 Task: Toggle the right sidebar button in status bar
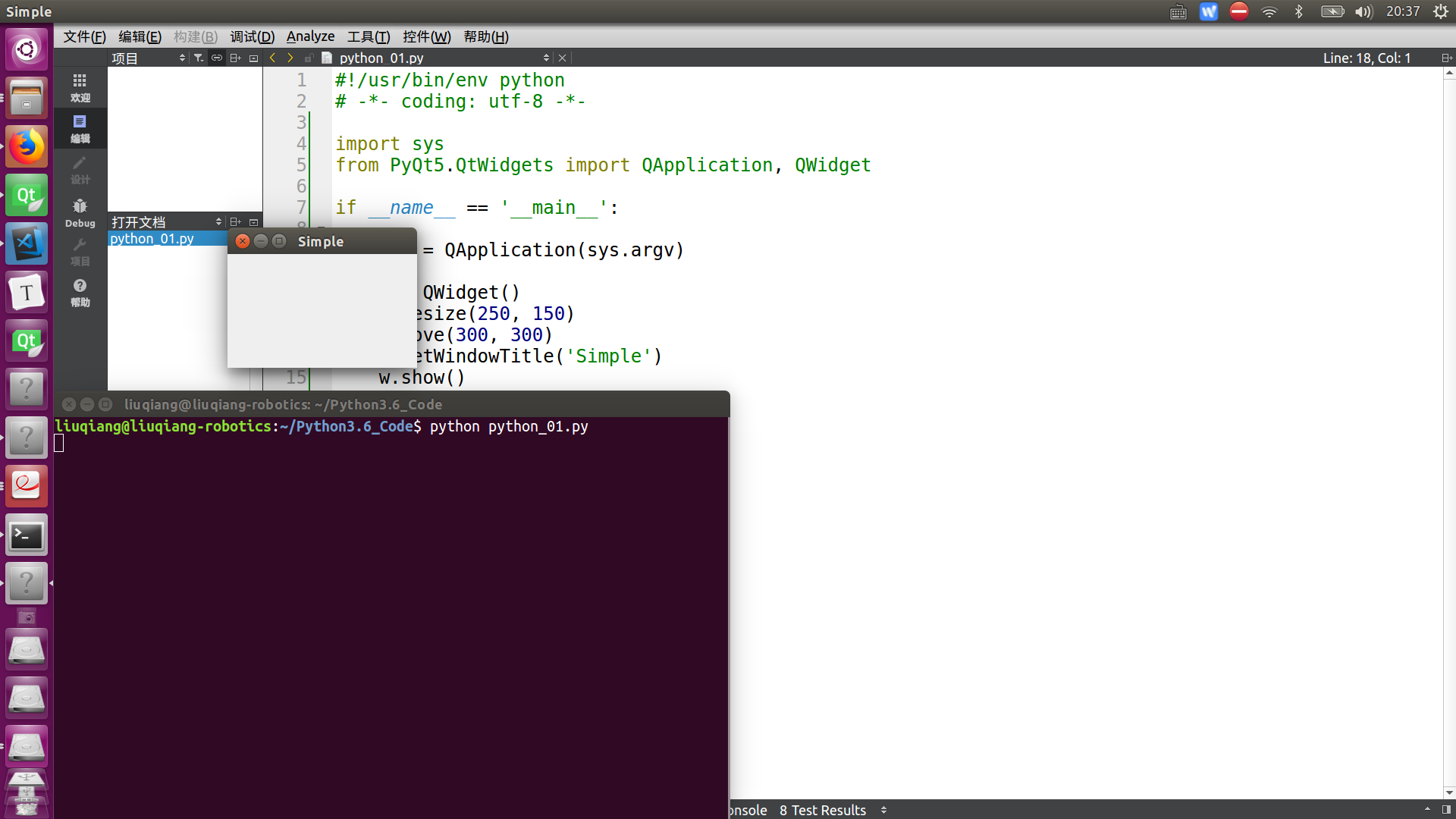tap(1446, 810)
